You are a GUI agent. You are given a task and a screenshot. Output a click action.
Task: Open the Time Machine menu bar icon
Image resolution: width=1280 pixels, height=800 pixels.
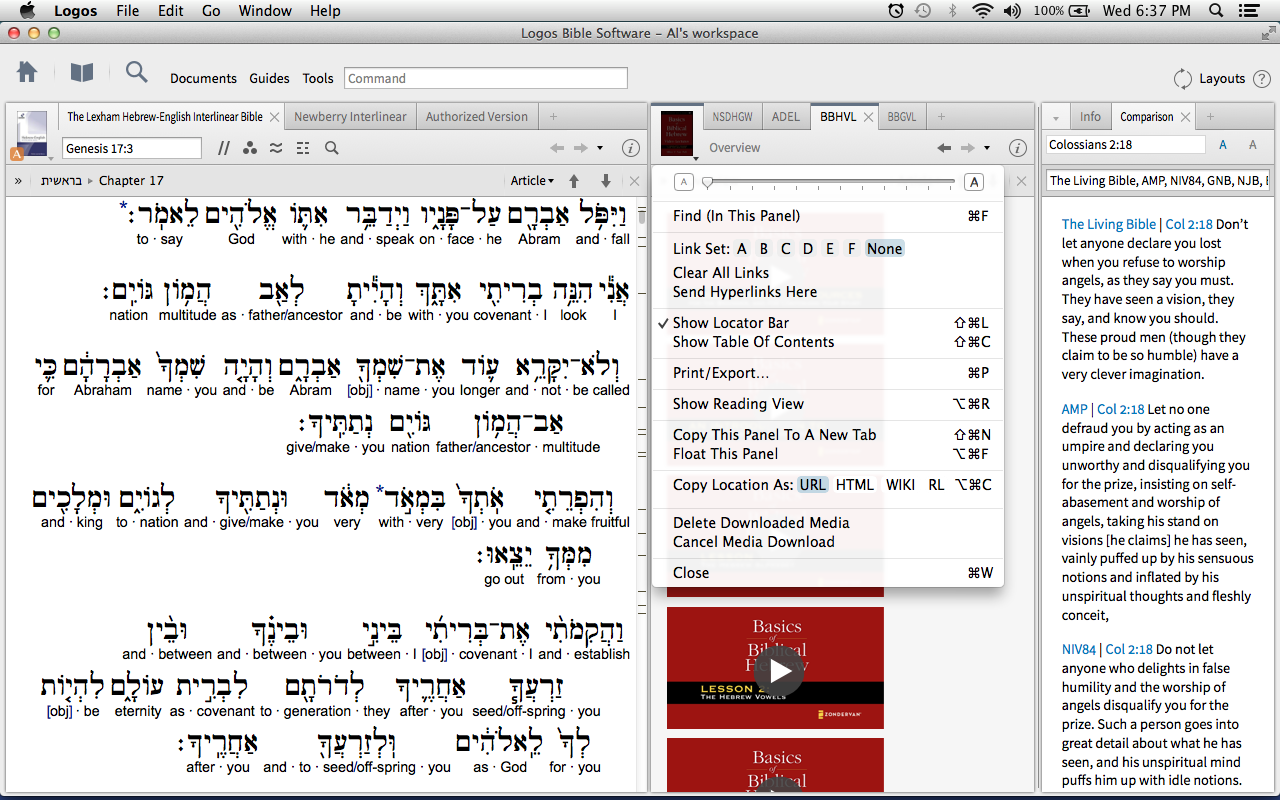tap(922, 11)
